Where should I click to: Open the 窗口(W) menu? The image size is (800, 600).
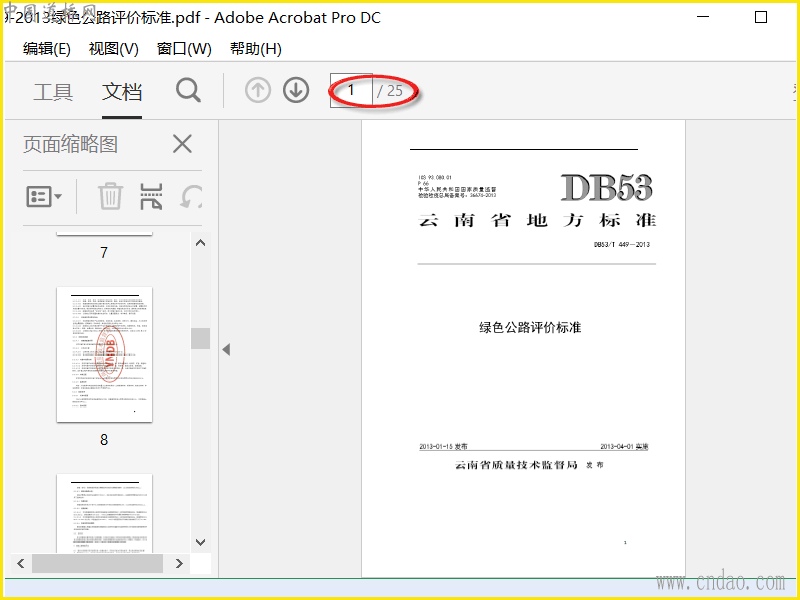(184, 49)
